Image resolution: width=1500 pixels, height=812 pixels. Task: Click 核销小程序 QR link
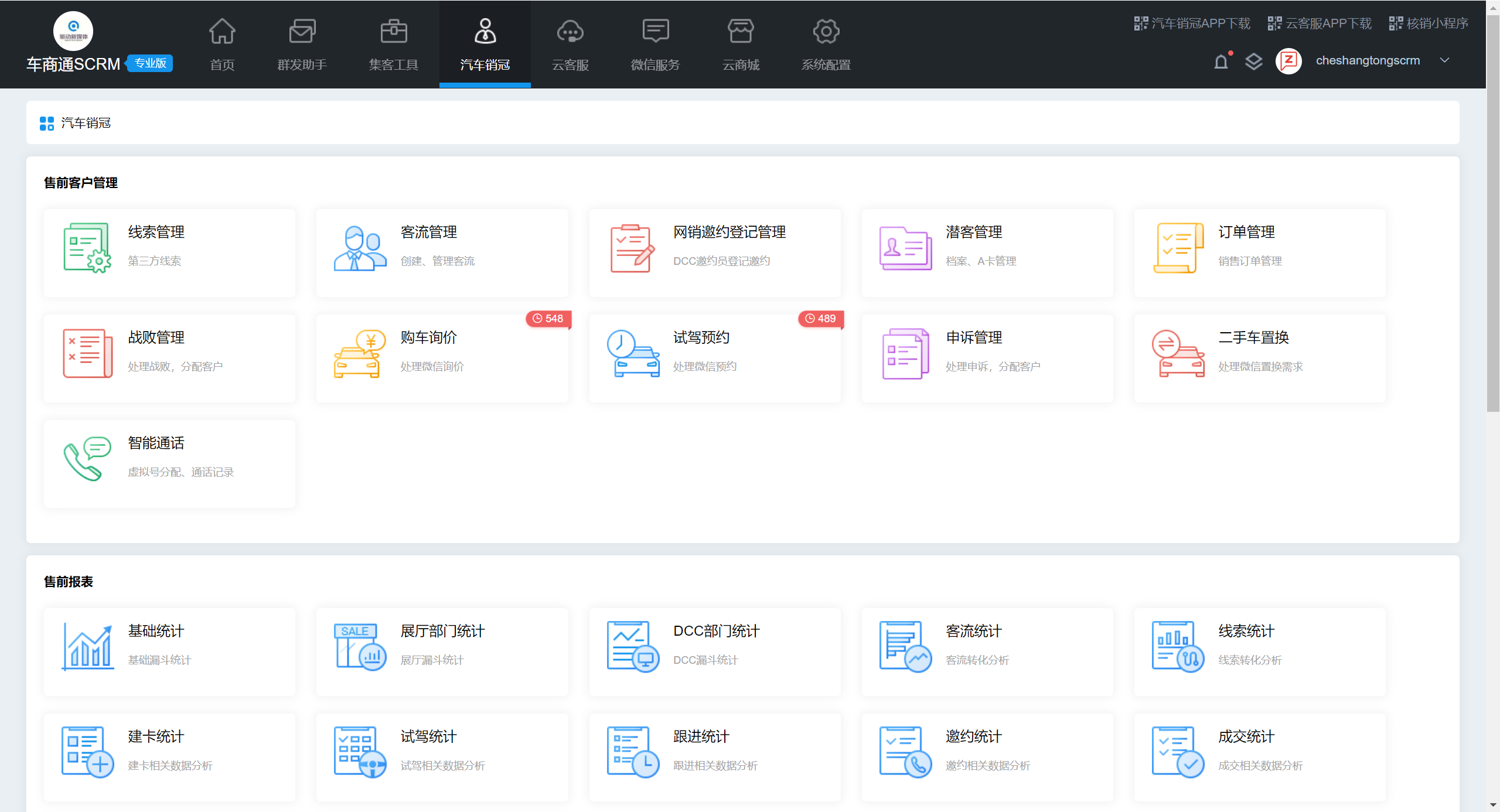(1429, 23)
